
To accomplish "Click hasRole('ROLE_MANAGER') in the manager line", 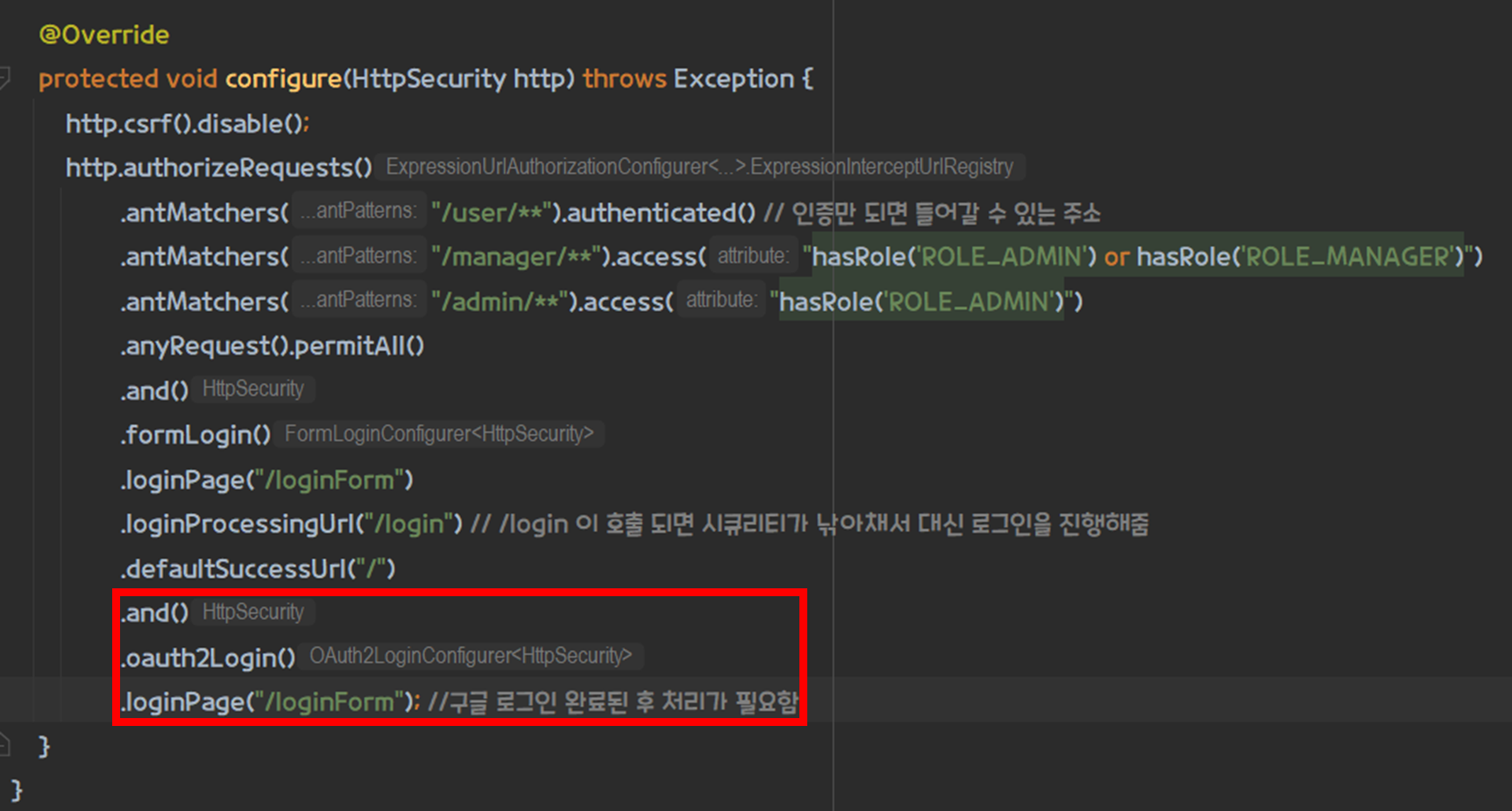I will tap(1301, 257).
